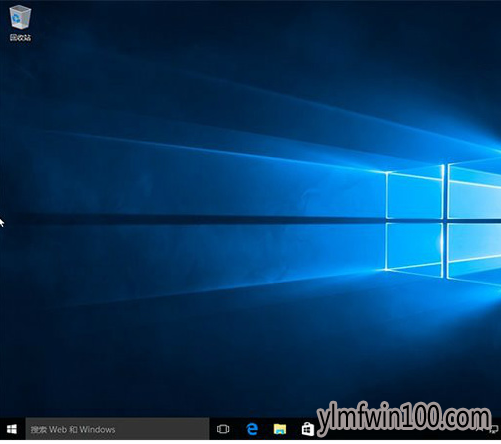Open the Recycle Bin desktop icon

[20, 23]
